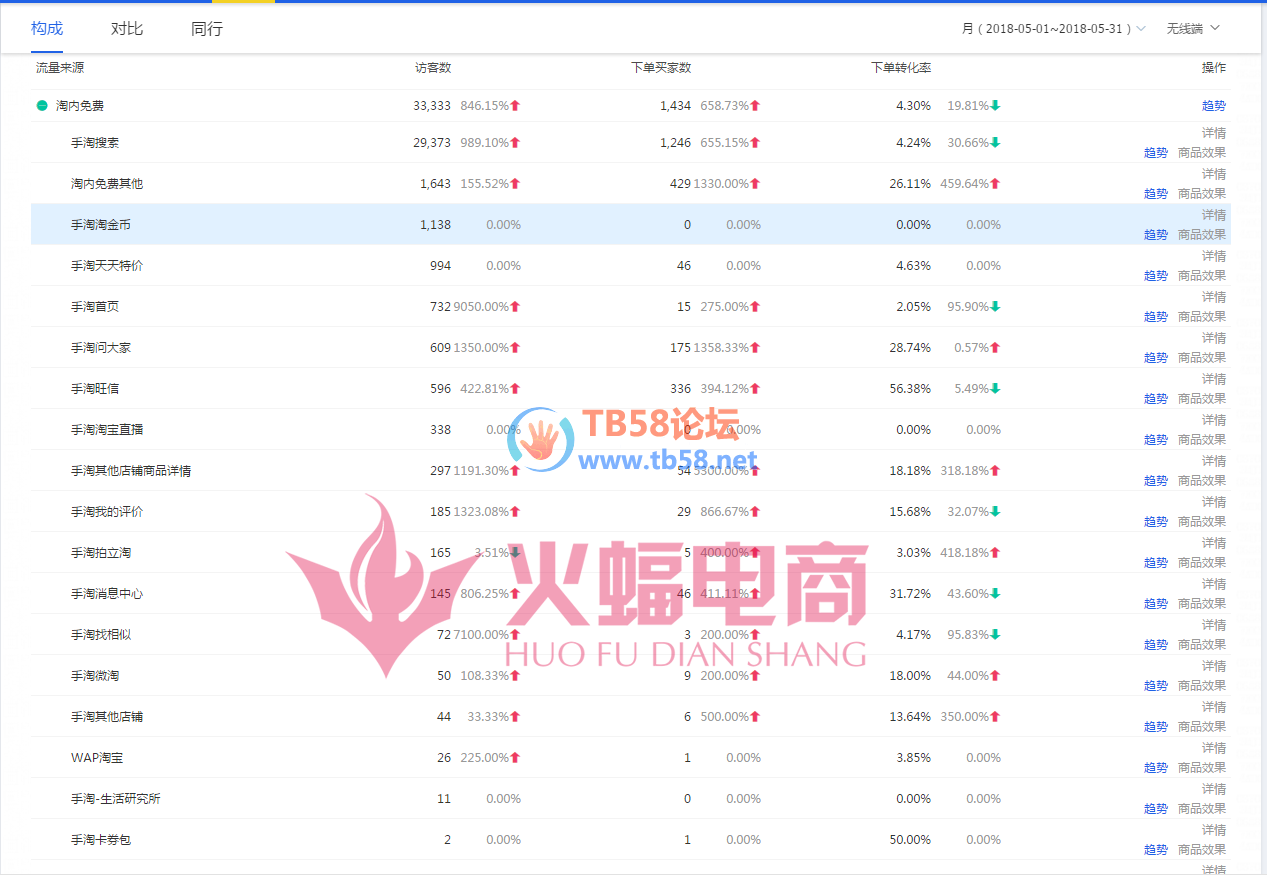Open 趋势 for 手淘淘金币
This screenshot has height=879, width=1267.
[1156, 235]
